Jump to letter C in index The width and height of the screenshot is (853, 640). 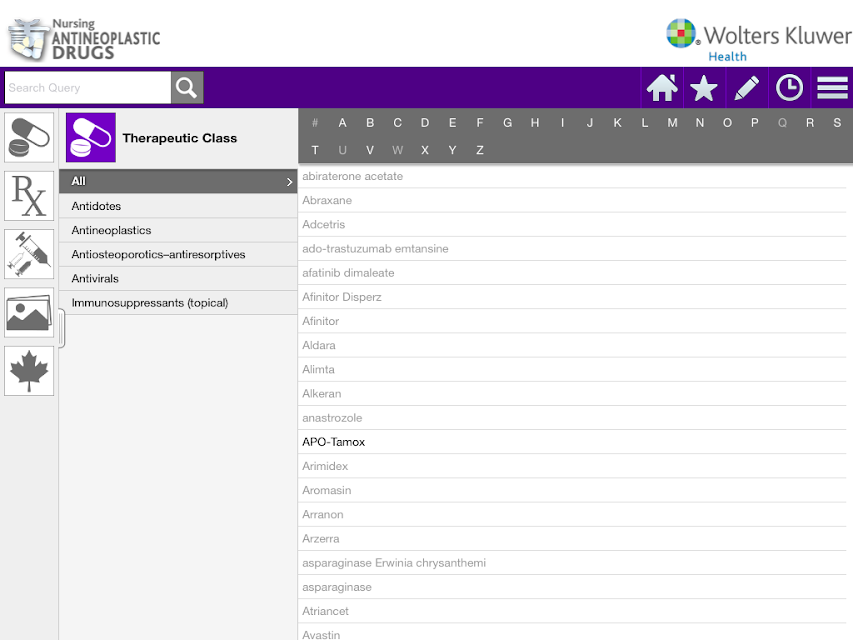(398, 123)
